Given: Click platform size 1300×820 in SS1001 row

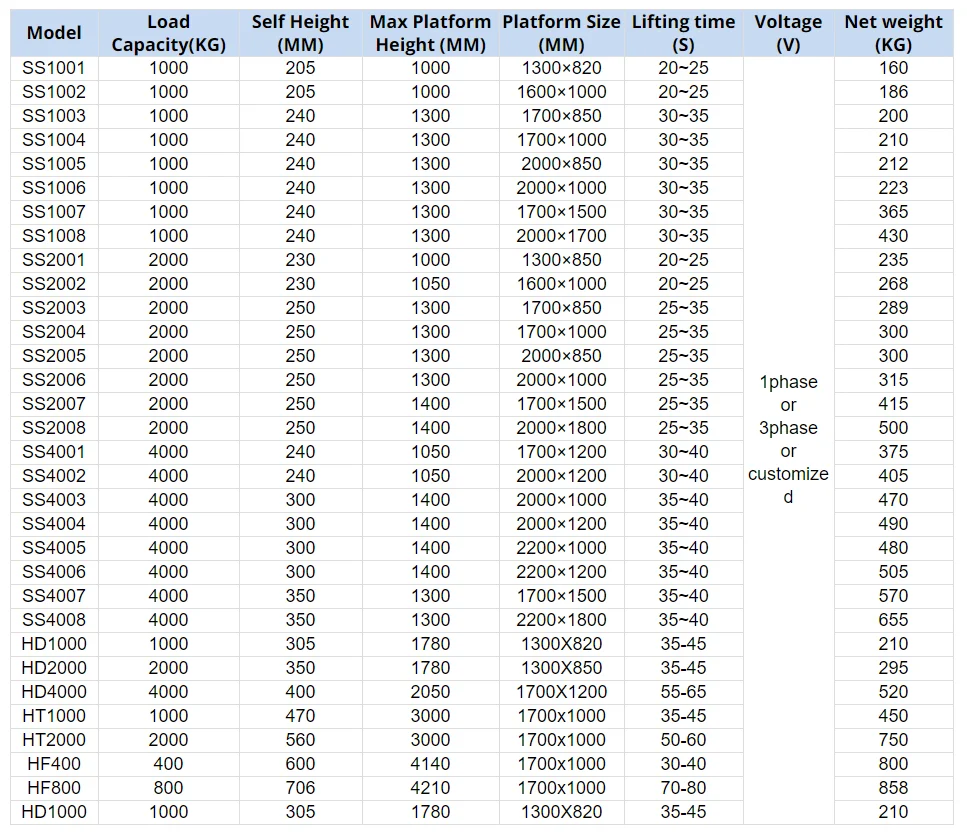Looking at the screenshot, I should [x=561, y=68].
